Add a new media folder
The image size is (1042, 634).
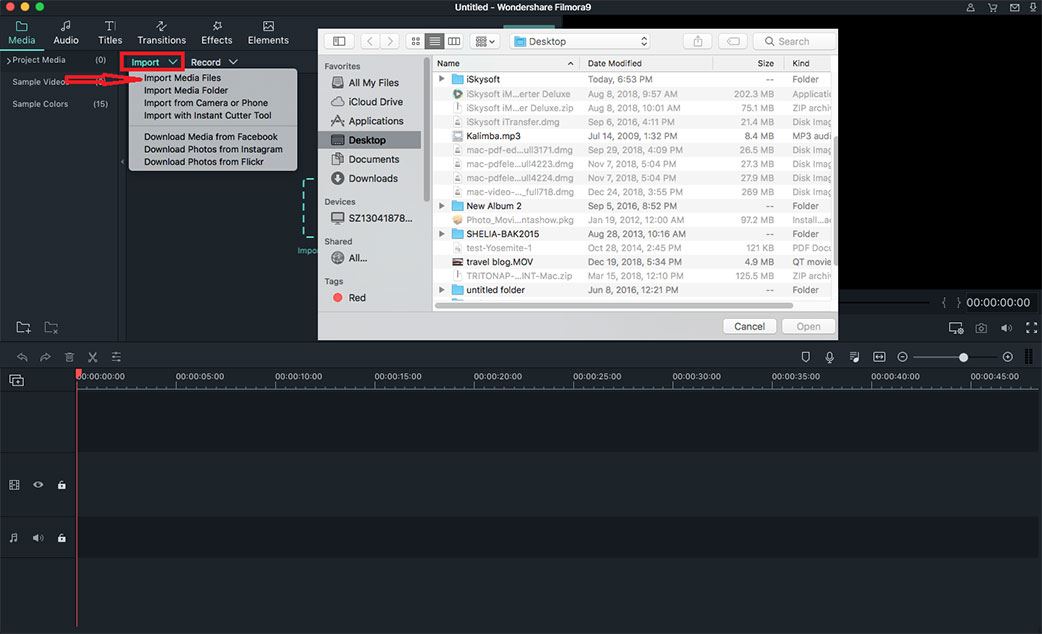pyautogui.click(x=23, y=327)
